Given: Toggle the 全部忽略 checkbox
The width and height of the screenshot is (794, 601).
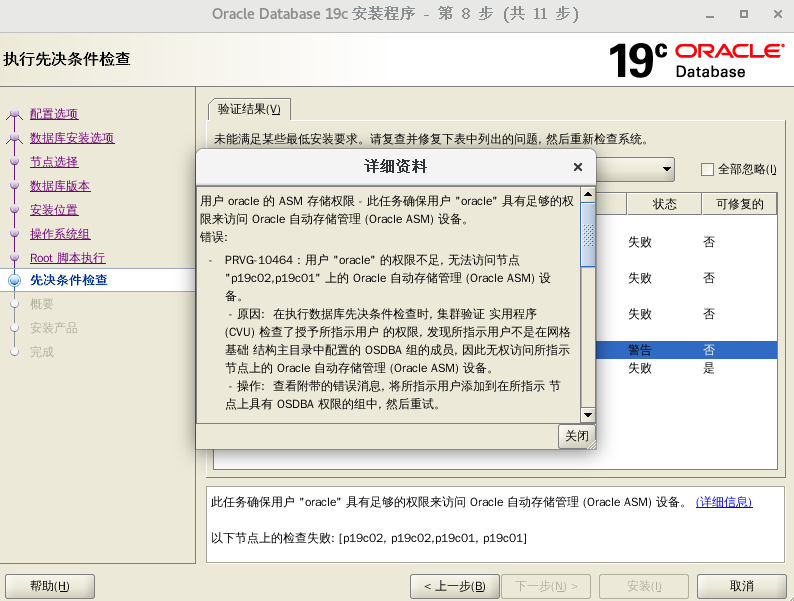Looking at the screenshot, I should tap(707, 169).
